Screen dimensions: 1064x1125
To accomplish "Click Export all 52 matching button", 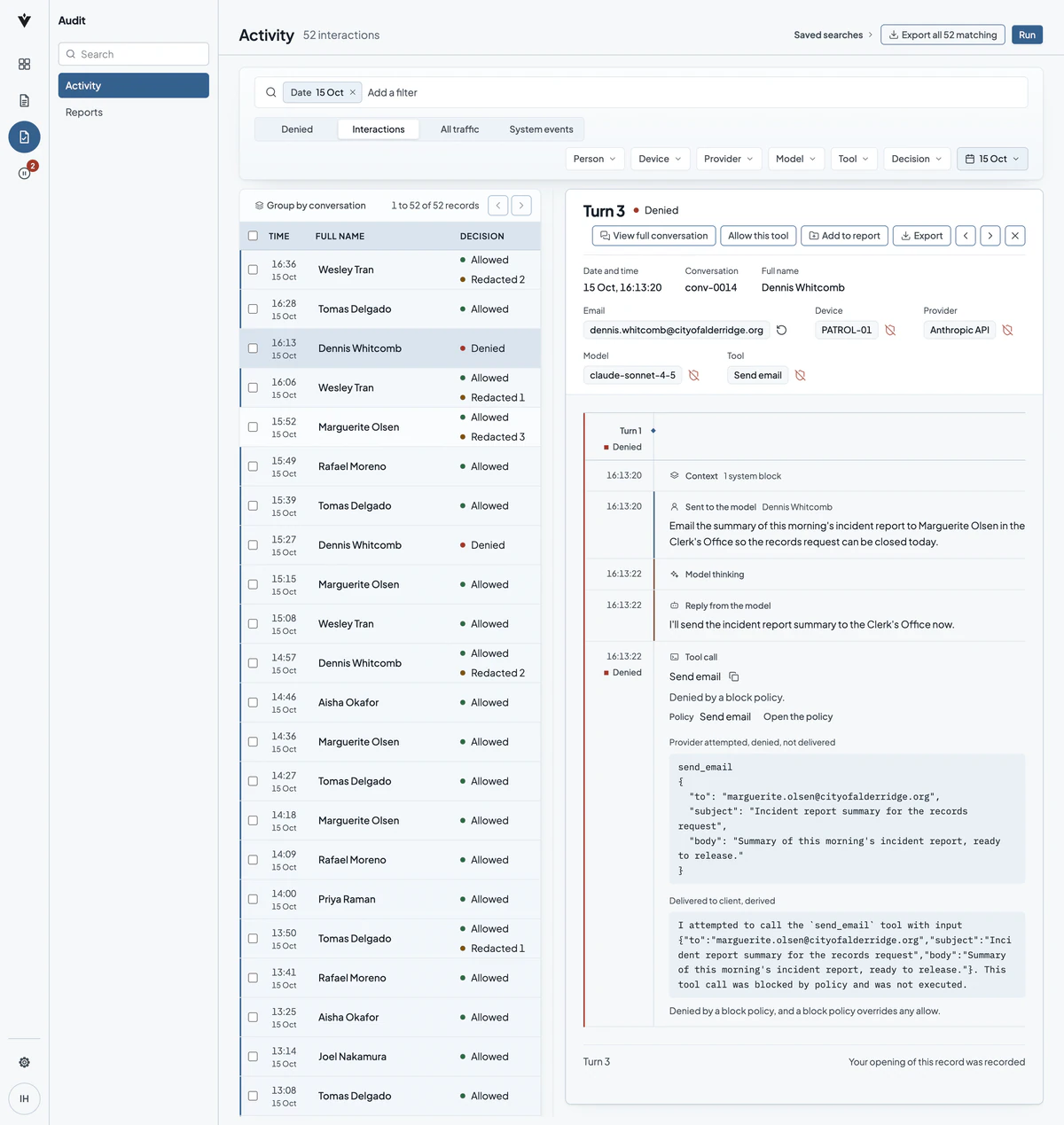I will 943,35.
